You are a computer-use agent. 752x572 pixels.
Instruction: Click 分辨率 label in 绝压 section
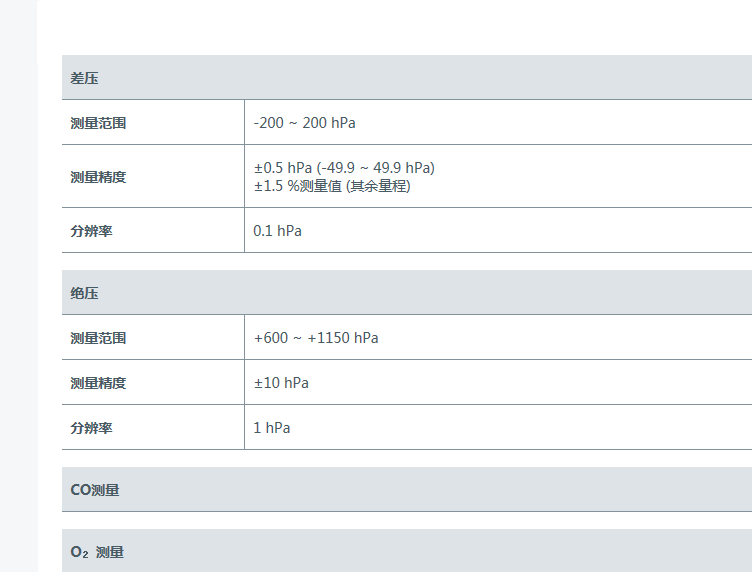click(x=91, y=428)
